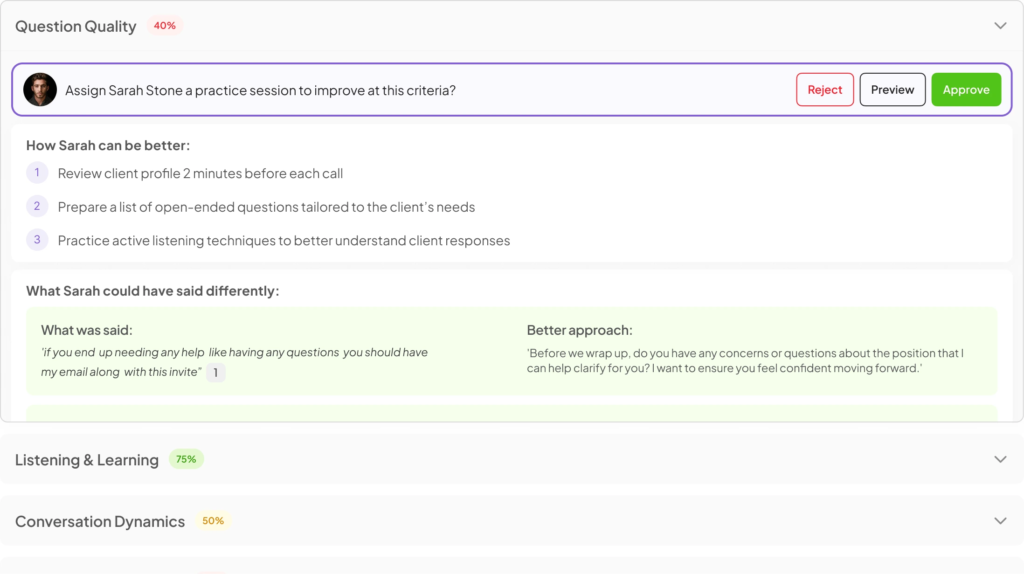Screen dimensions: 1024x574
Task: Click Sarah Stone's avatar photo
Action: point(40,89)
